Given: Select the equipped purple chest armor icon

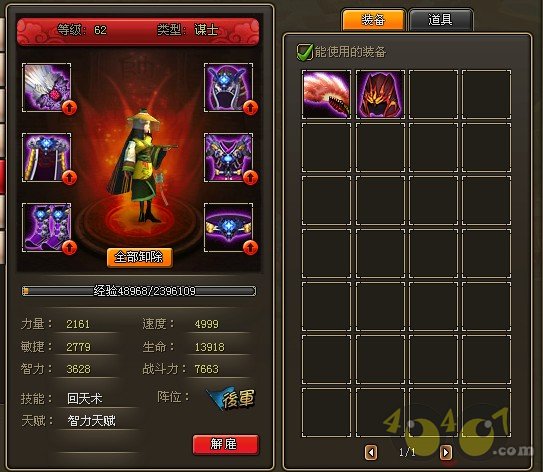Looking at the screenshot, I should click(x=228, y=158).
